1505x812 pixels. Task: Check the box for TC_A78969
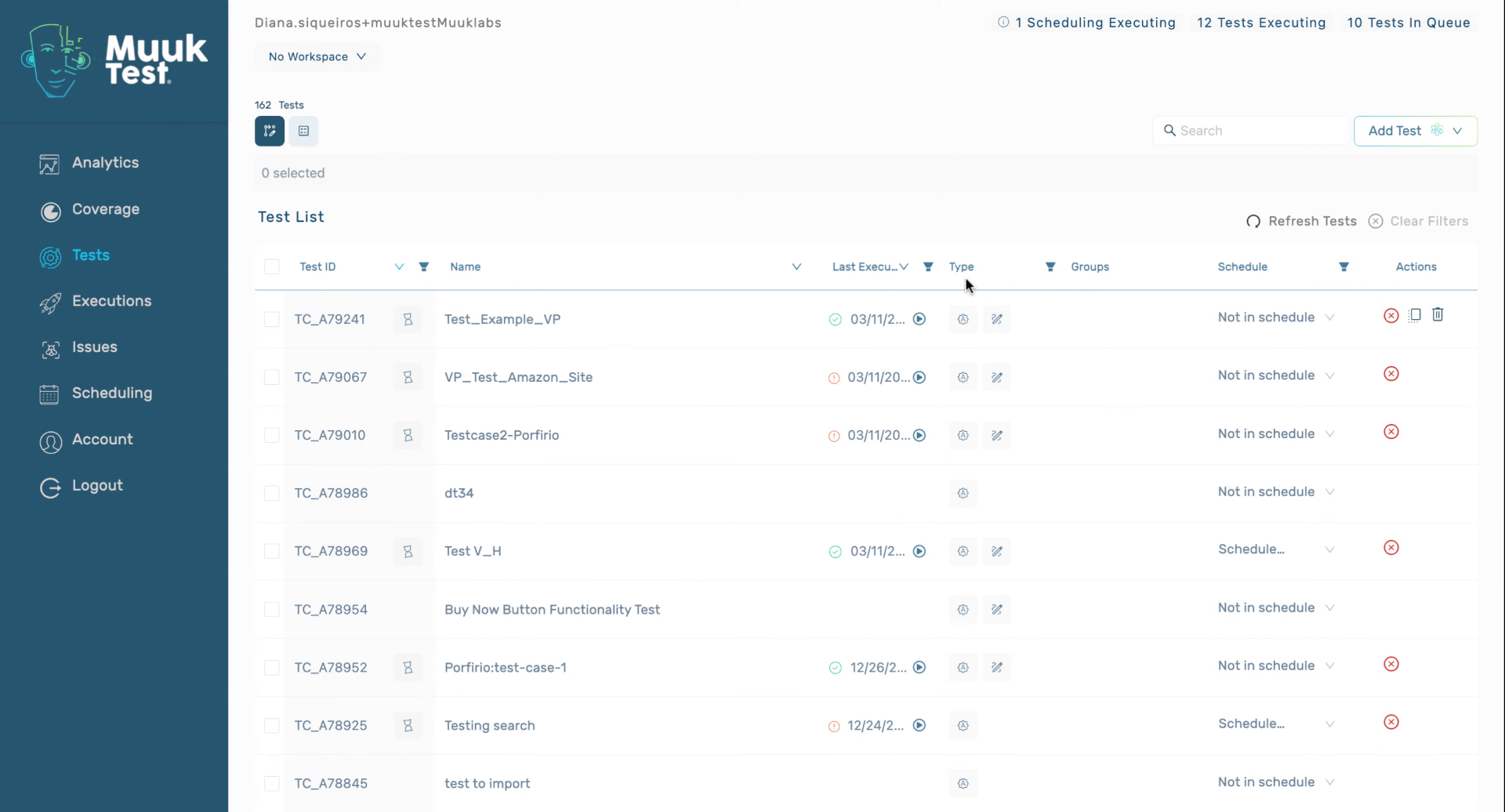[272, 551]
